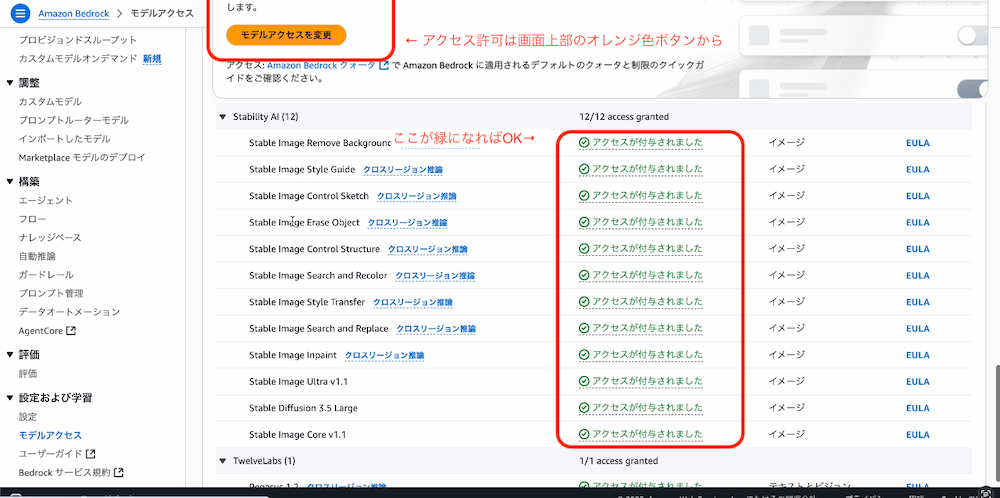Viewport: 1000px width, 498px height.
Task: Collapse the 構築 sidebar section
Action: tap(10, 182)
